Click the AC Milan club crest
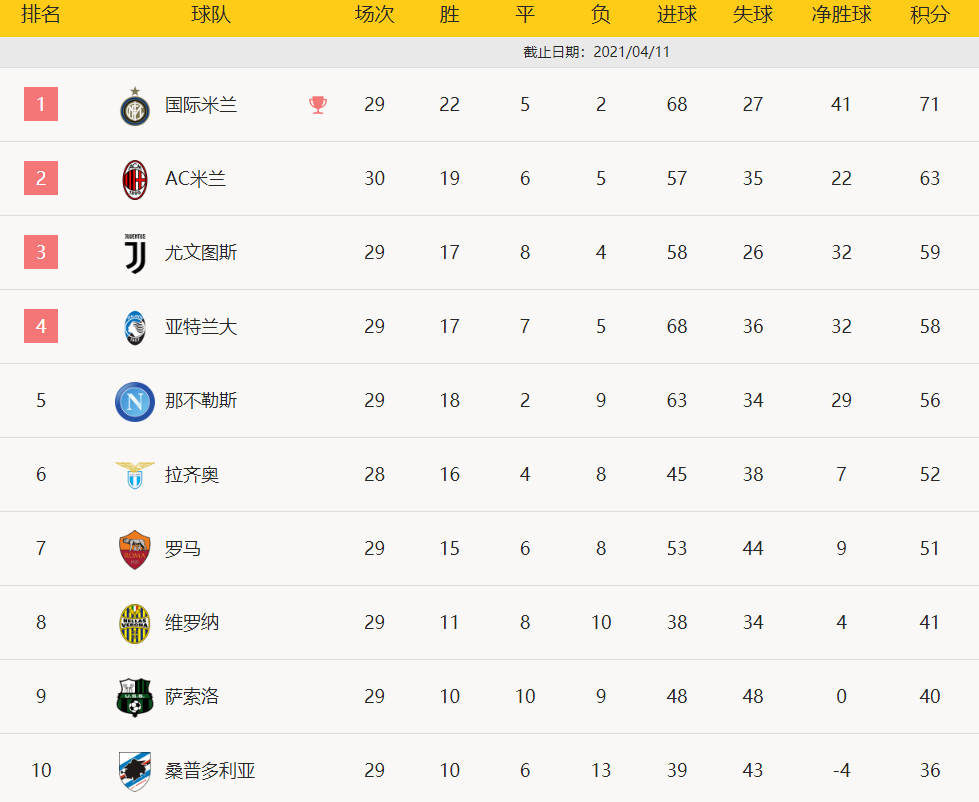Screen dimensions: 979x802 pyautogui.click(x=135, y=180)
